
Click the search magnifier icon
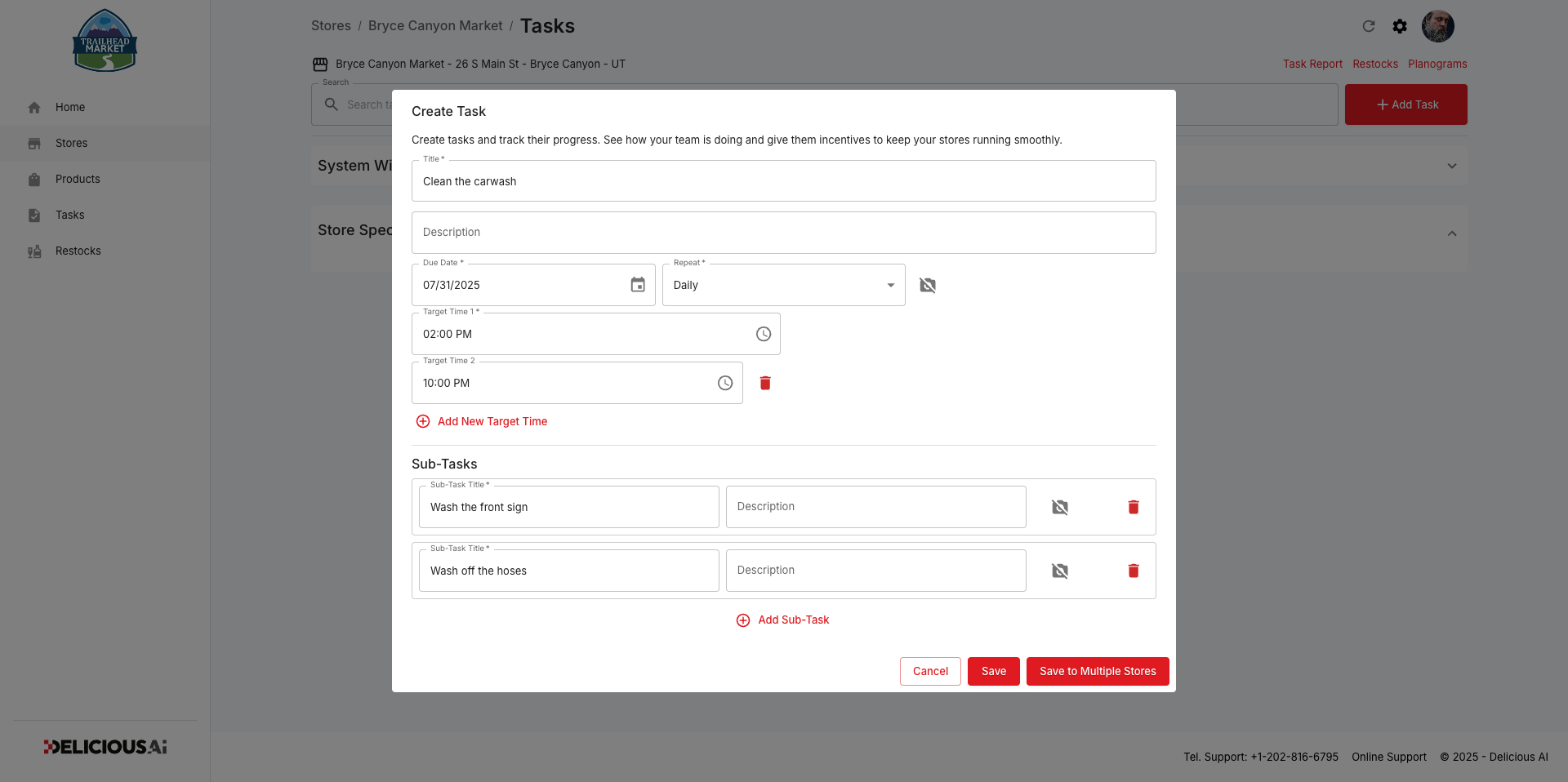click(x=332, y=104)
